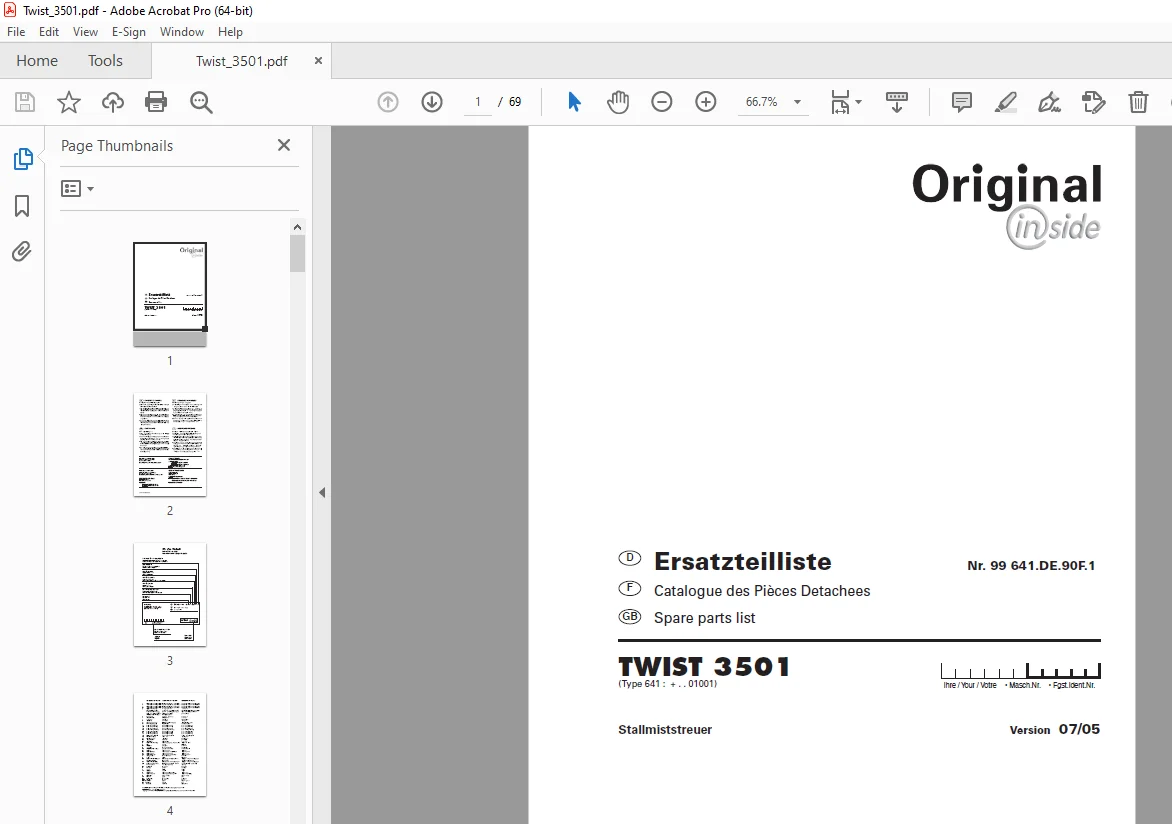Select page 2 thumbnail
Viewport: 1172px width, 824px height.
170,445
